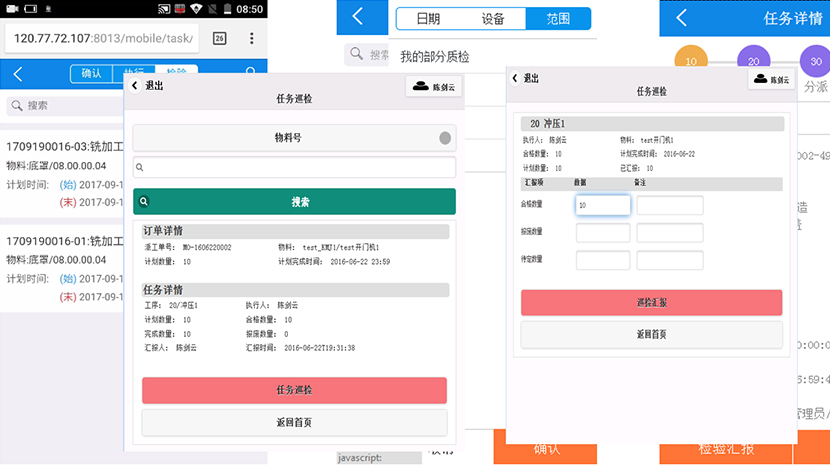This screenshot has width=830, height=467.
Task: Tap the back arrow beside 确认 tab
Action: pyautogui.click(x=17, y=73)
